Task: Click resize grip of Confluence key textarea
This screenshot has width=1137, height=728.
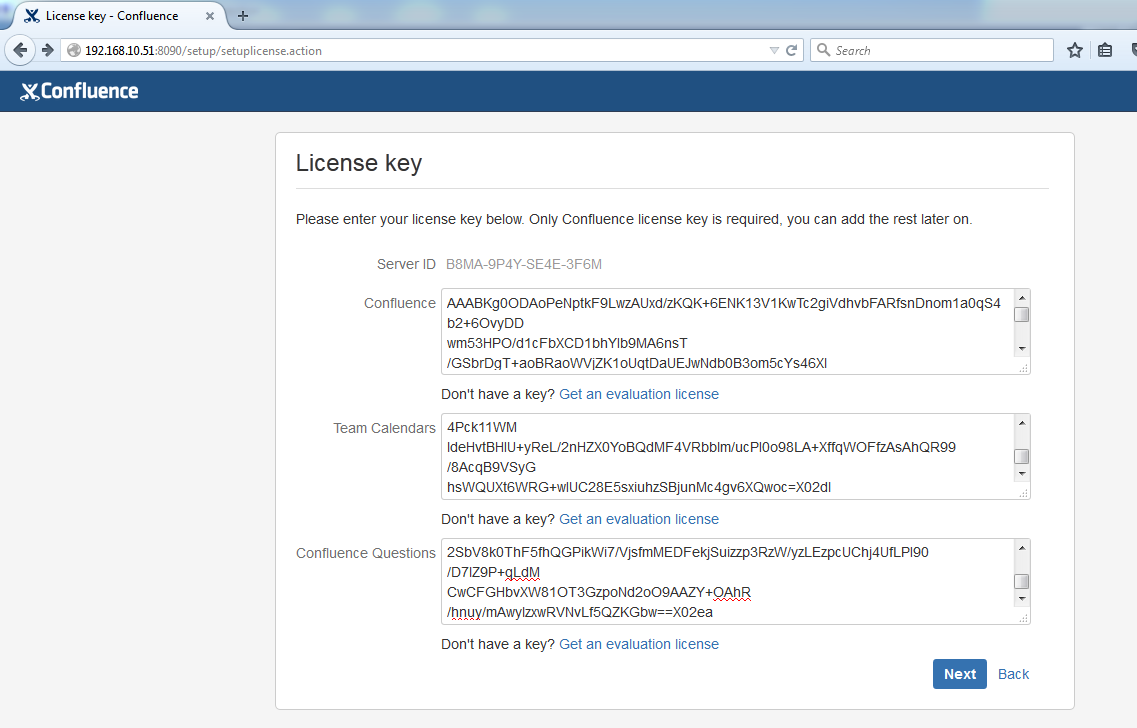Action: pyautogui.click(x=1024, y=368)
